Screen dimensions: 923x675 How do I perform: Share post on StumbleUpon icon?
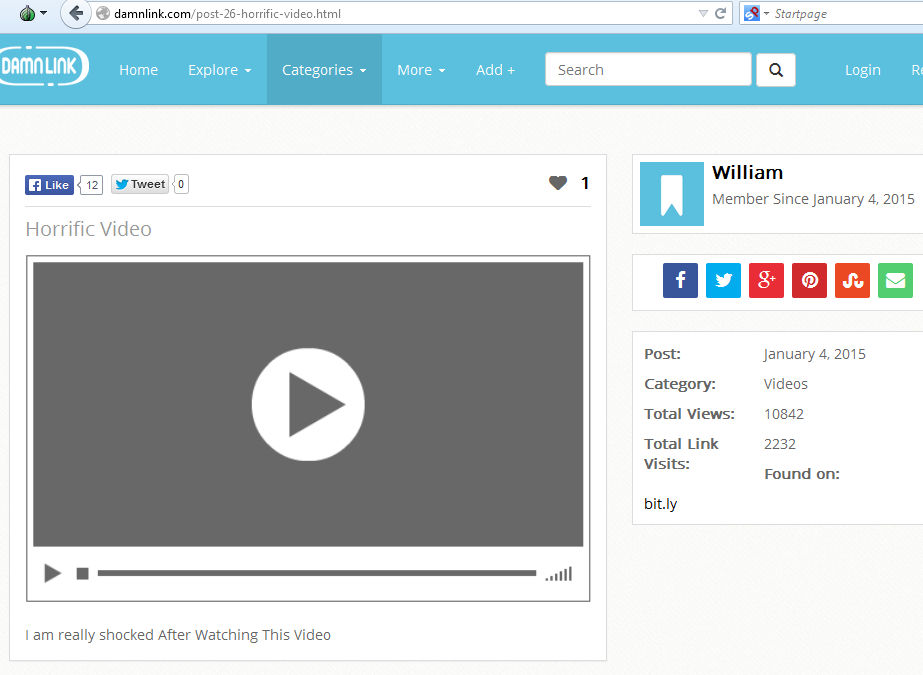click(852, 281)
